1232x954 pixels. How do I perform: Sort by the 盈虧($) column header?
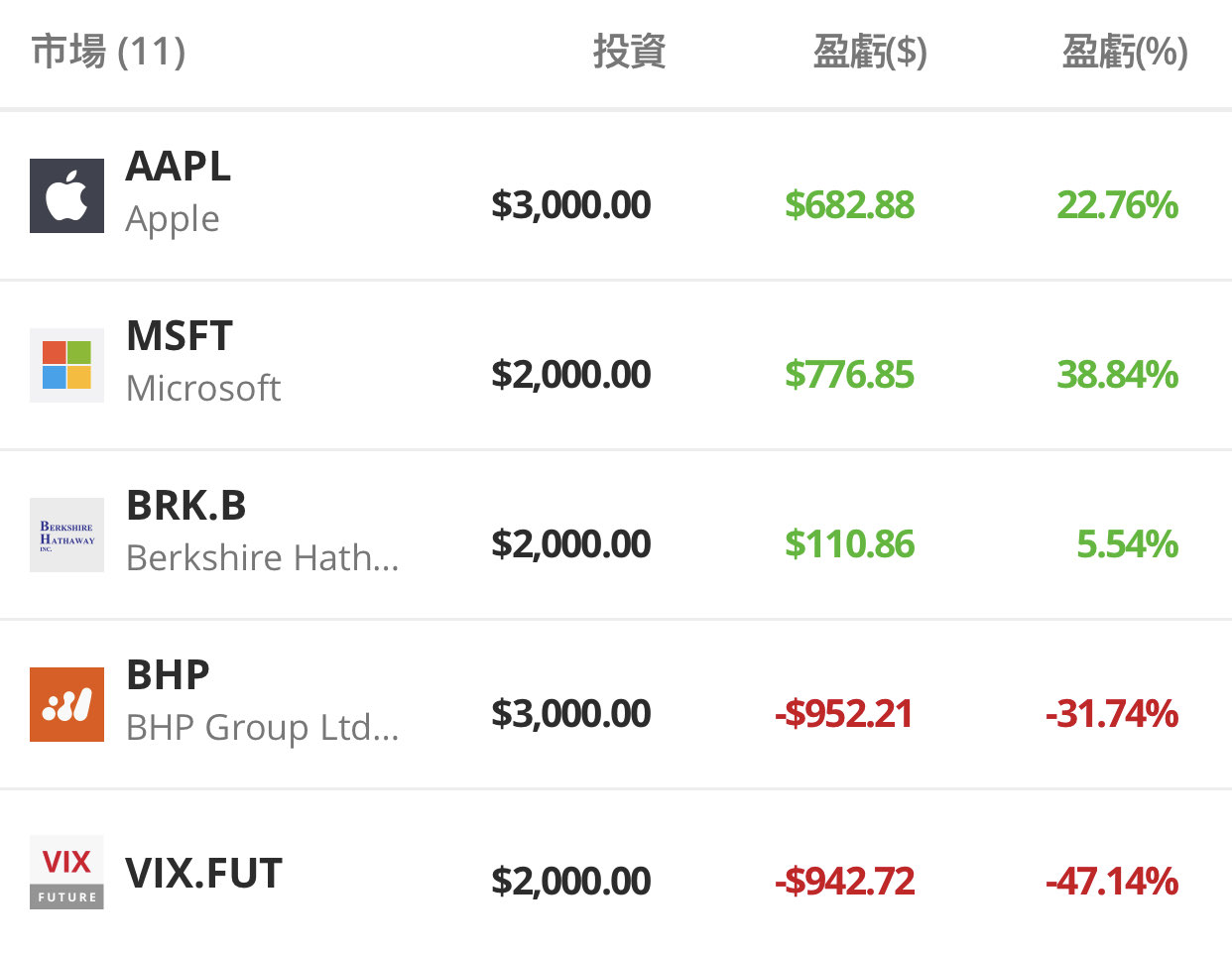(x=870, y=52)
